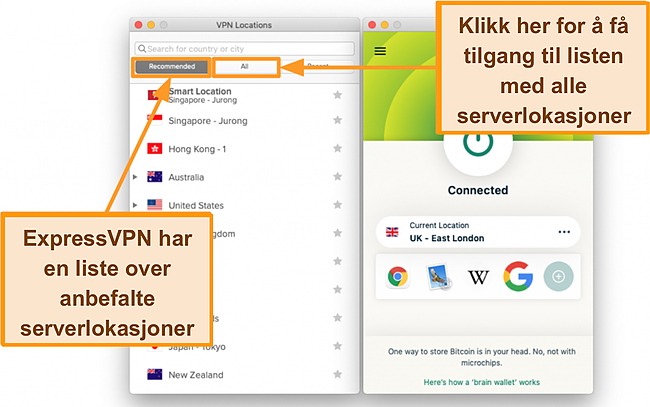Select the United States location row
Viewport: 650px width, 407px height.
coord(245,205)
